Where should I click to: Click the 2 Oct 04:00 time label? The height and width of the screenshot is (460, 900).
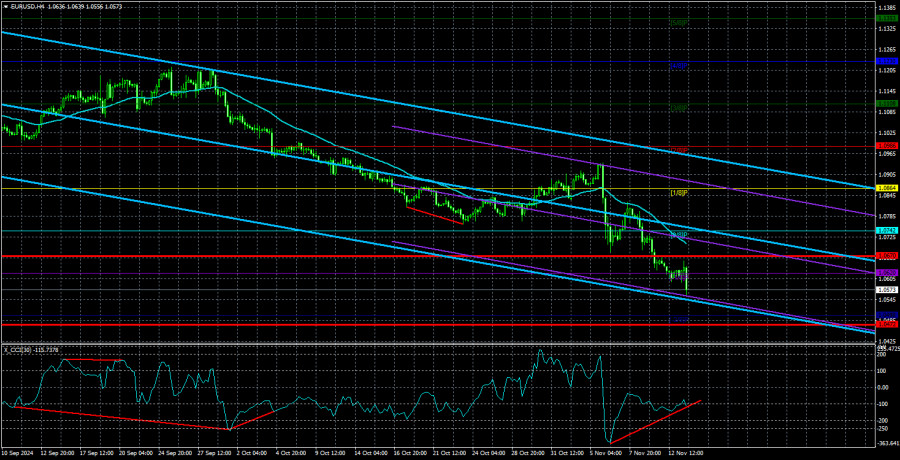click(x=254, y=451)
